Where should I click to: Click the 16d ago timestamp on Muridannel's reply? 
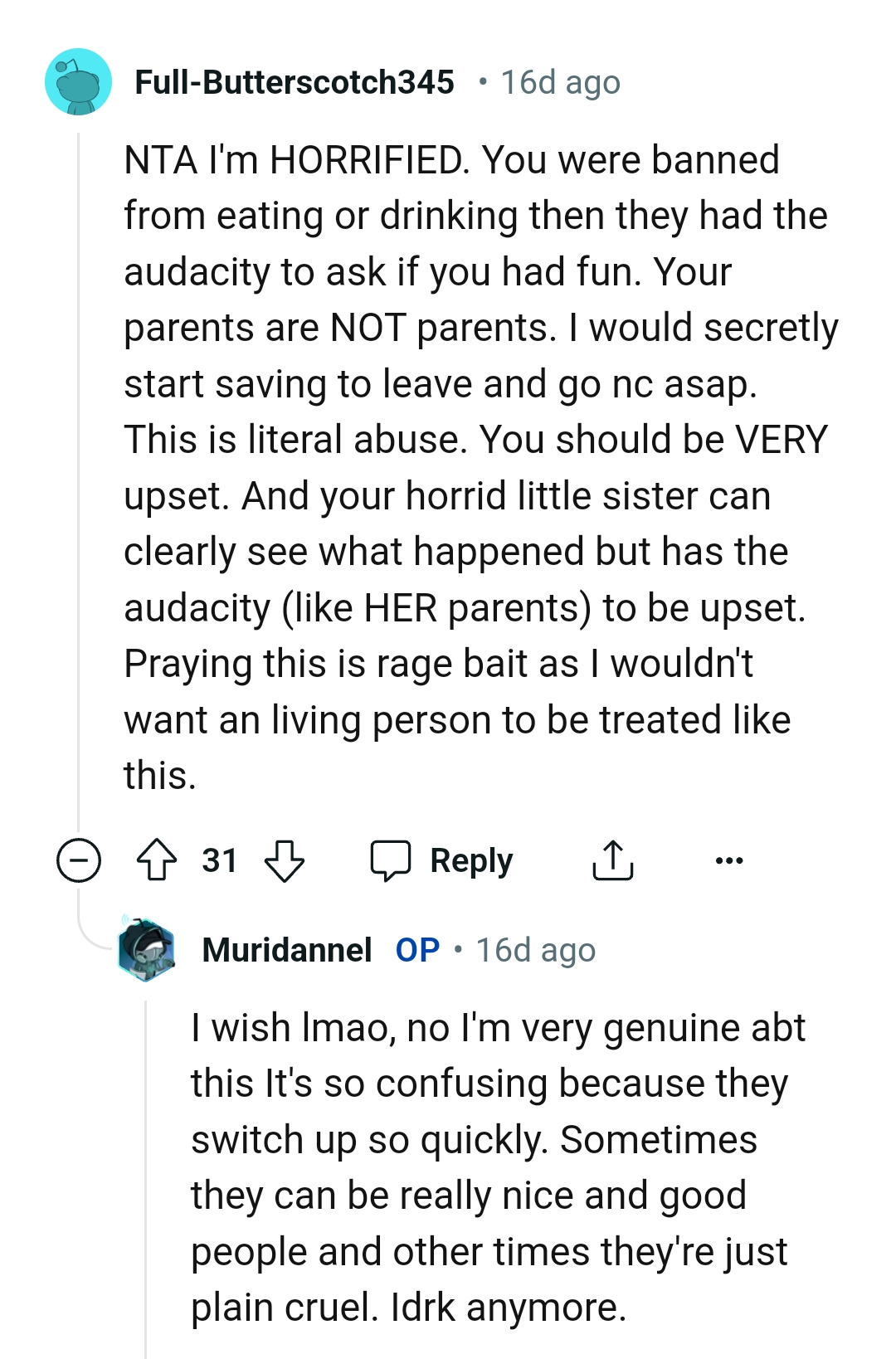(533, 950)
